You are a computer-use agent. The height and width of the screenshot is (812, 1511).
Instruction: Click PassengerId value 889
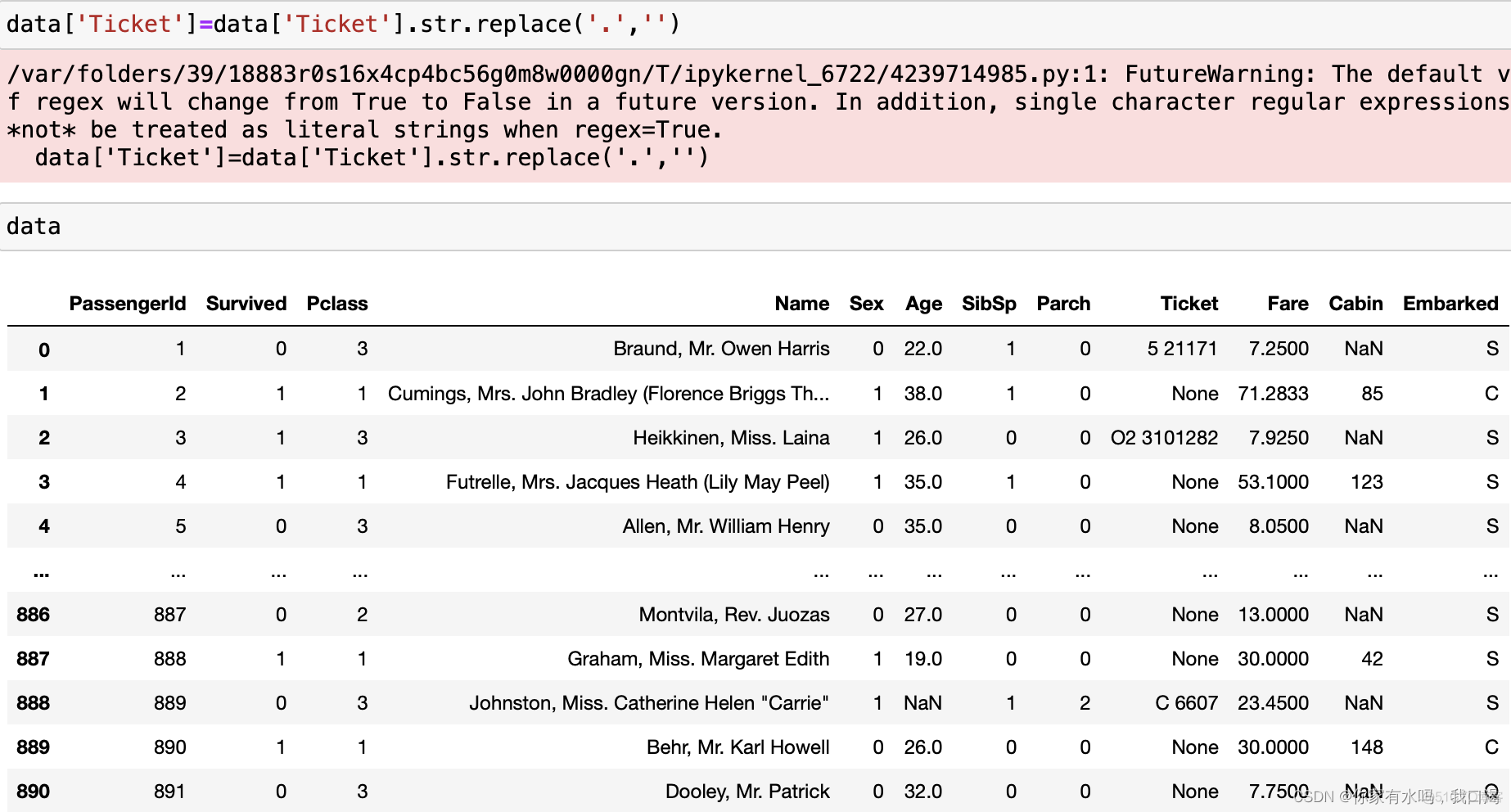point(170,703)
